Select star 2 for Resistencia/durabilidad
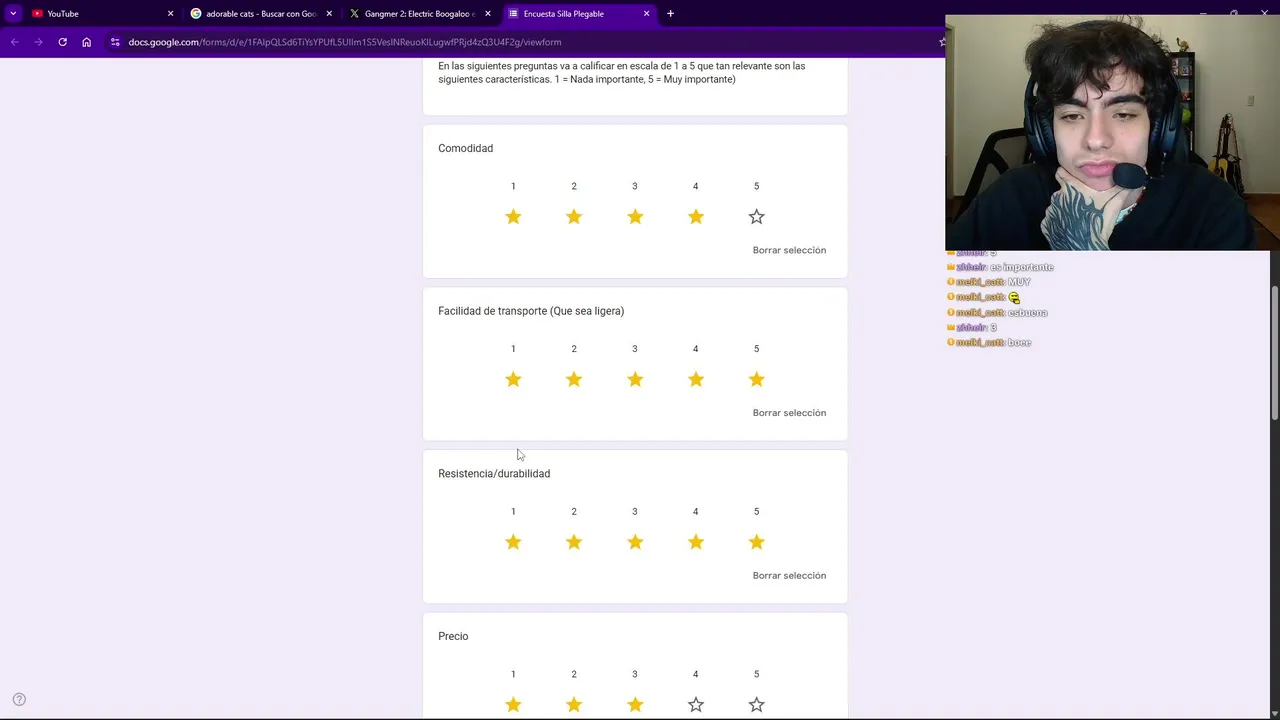Image resolution: width=1280 pixels, height=720 pixels. click(x=574, y=542)
